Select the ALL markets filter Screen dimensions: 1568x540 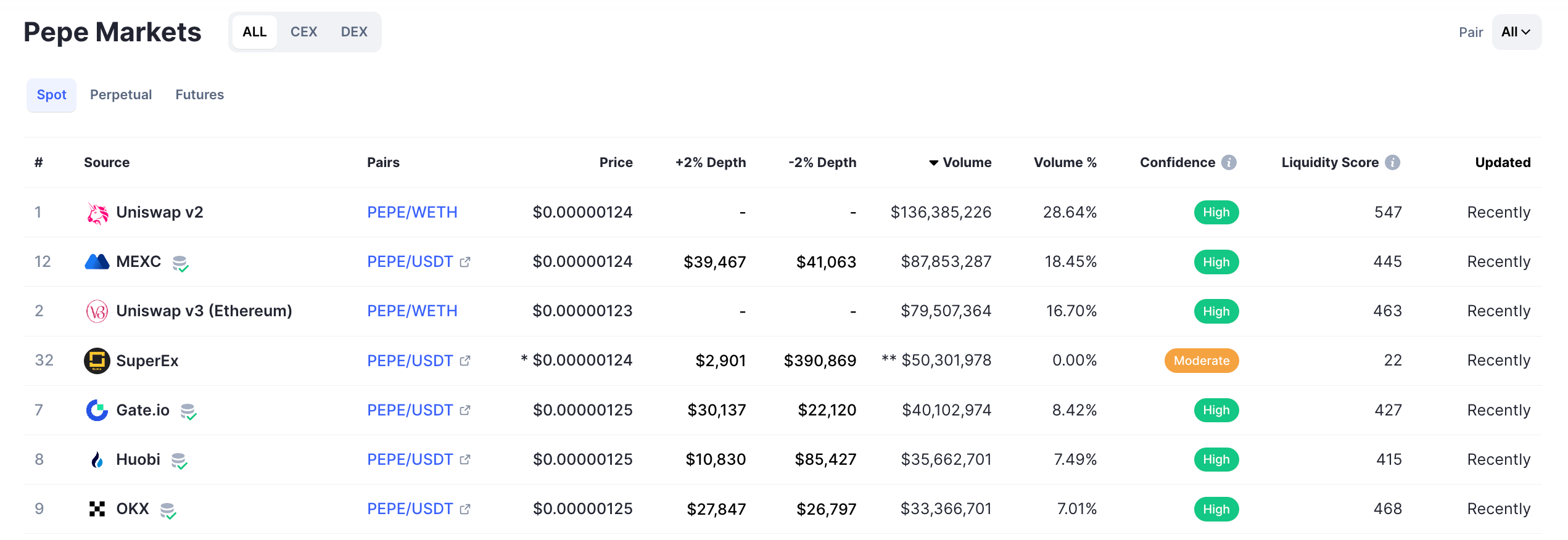pos(255,32)
